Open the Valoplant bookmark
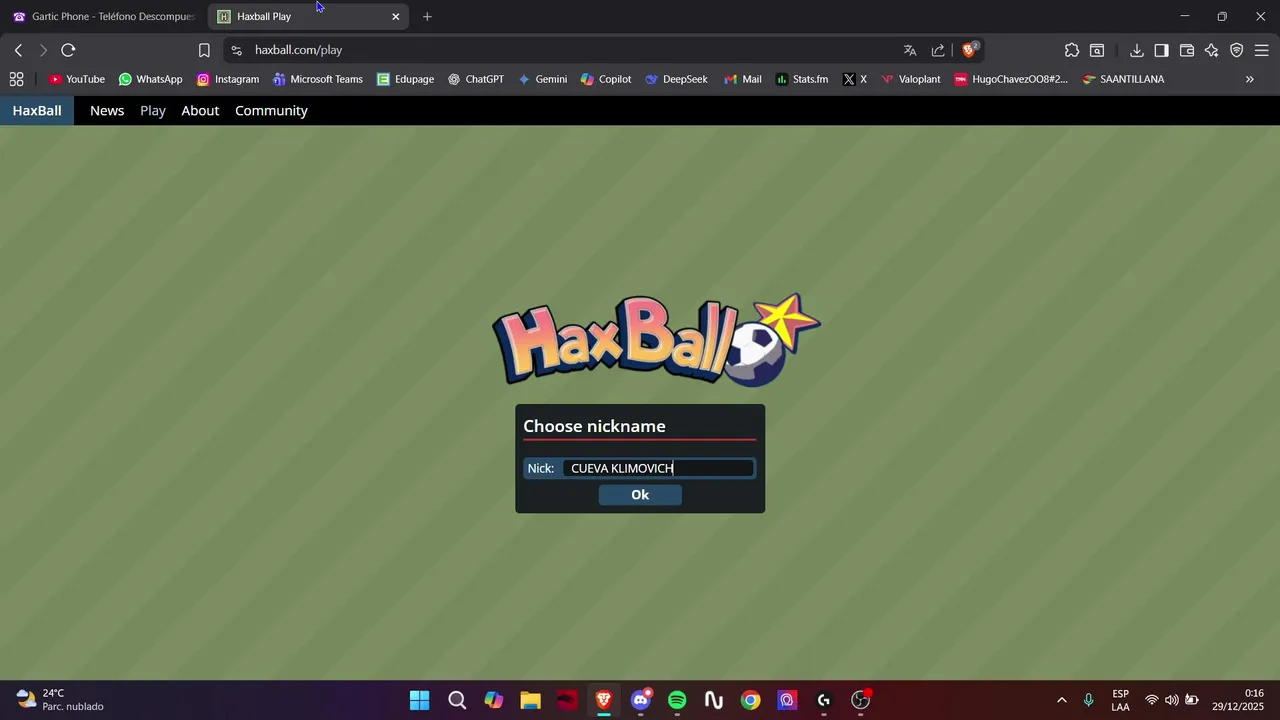 [910, 79]
